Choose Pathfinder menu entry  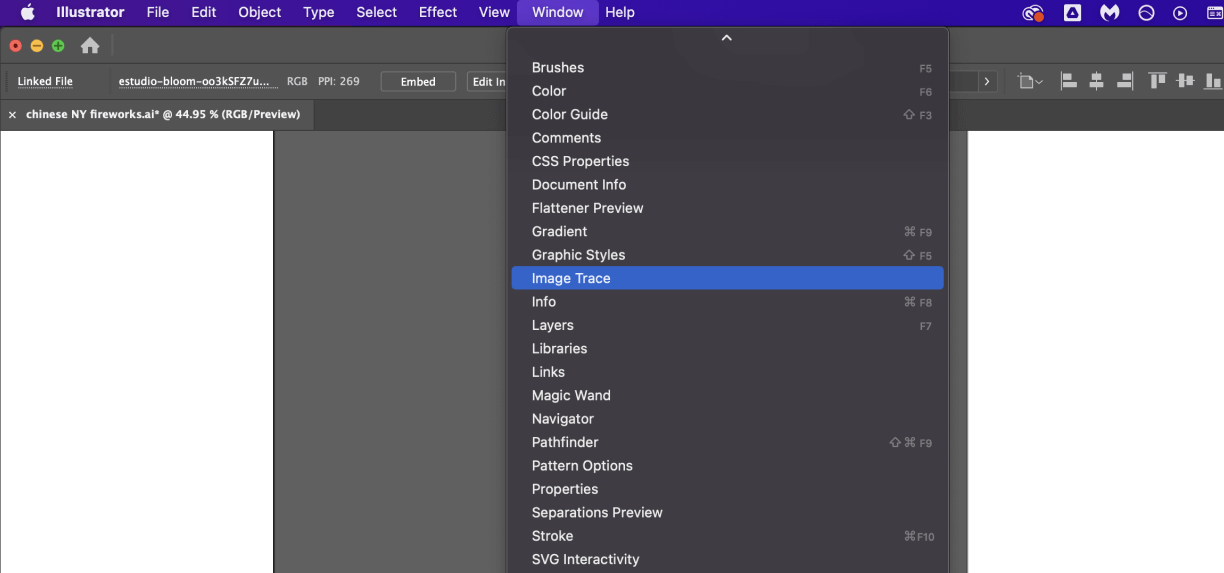727,442
